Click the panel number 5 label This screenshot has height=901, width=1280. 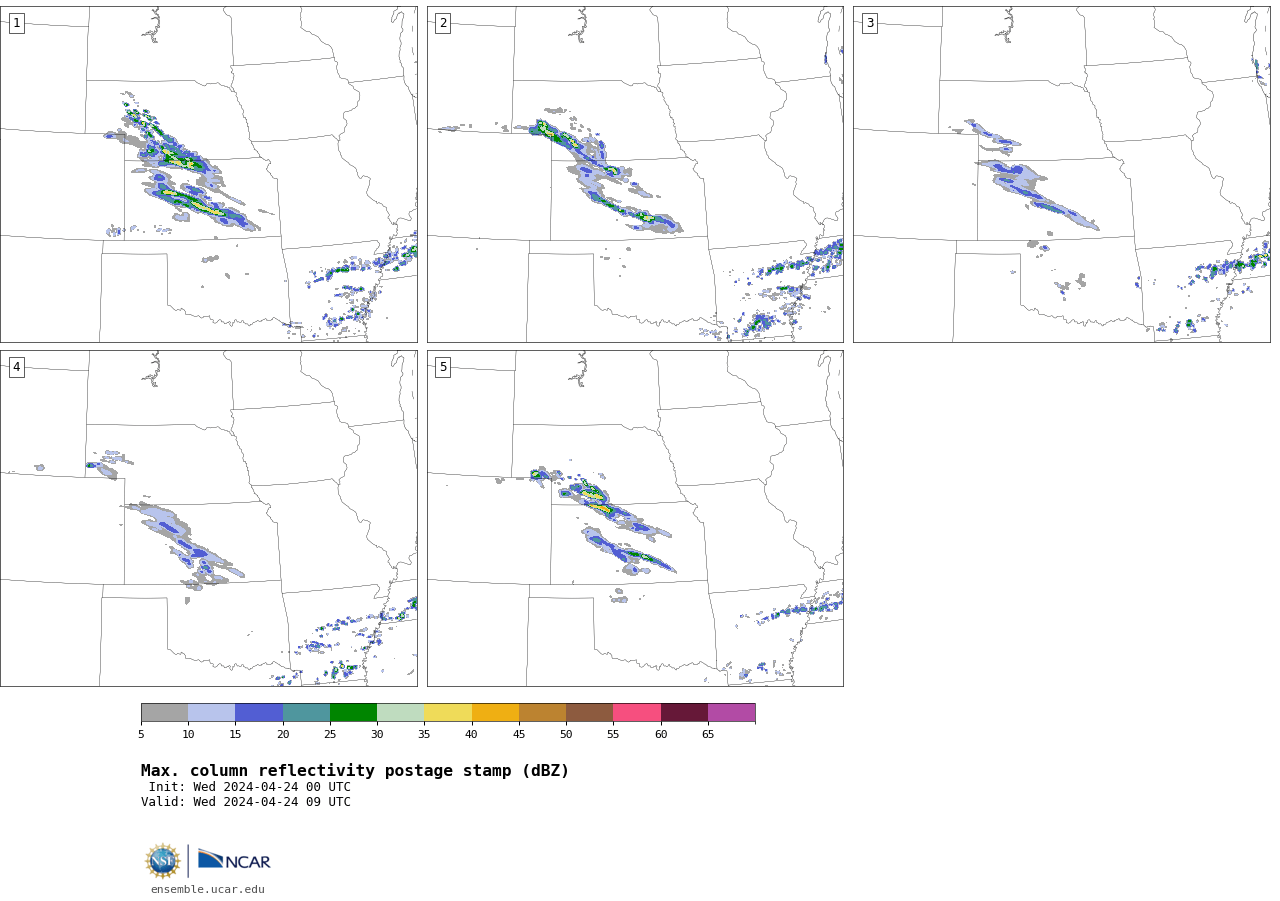point(443,367)
